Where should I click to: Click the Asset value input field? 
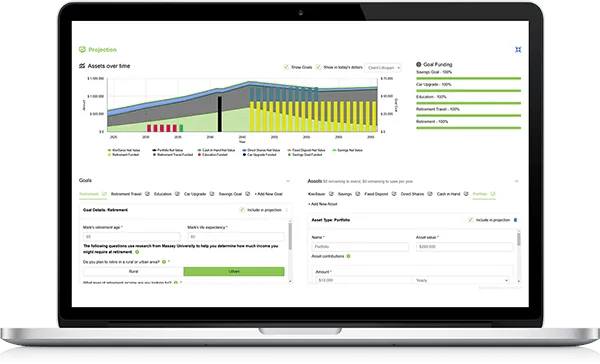(464, 247)
